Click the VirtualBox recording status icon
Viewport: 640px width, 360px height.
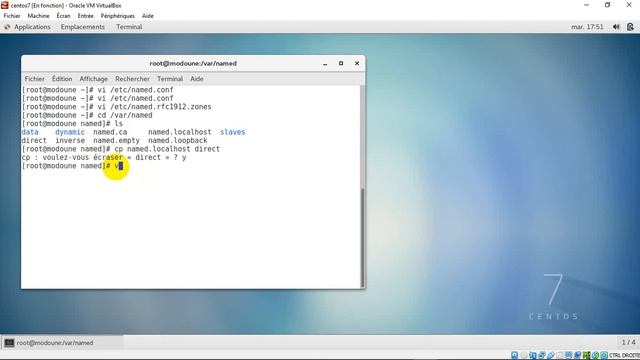[578, 356]
